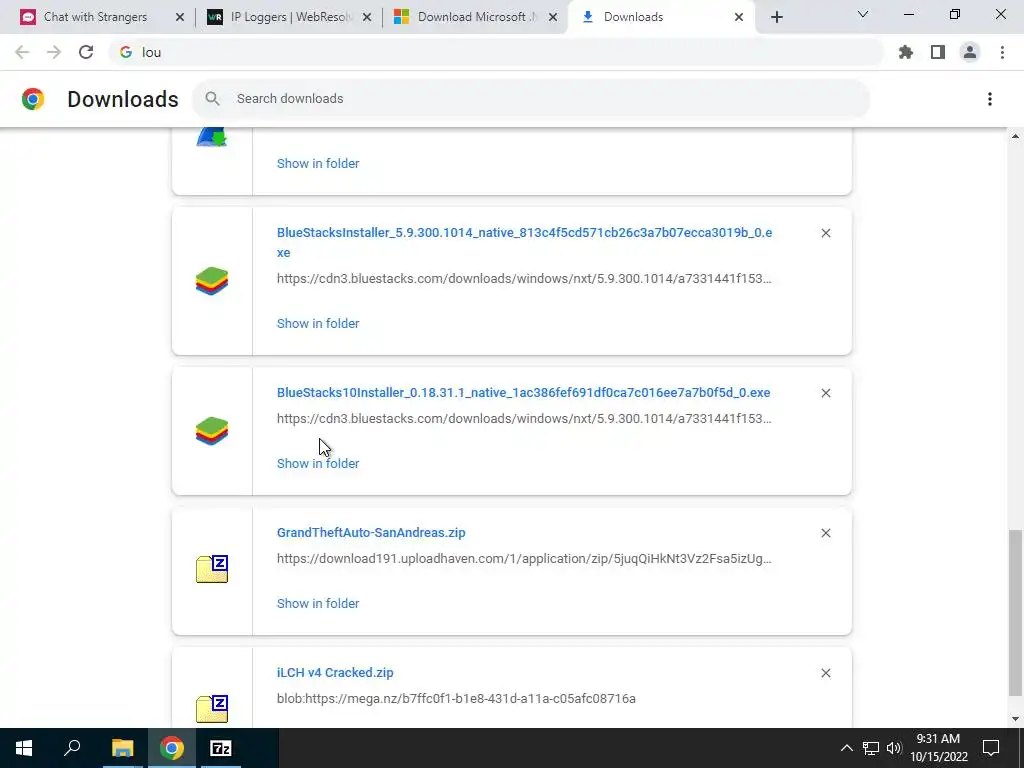This screenshot has height=768, width=1024.
Task: Click BlueStacksInstaller_5.9.300 file icon
Action: point(212,281)
